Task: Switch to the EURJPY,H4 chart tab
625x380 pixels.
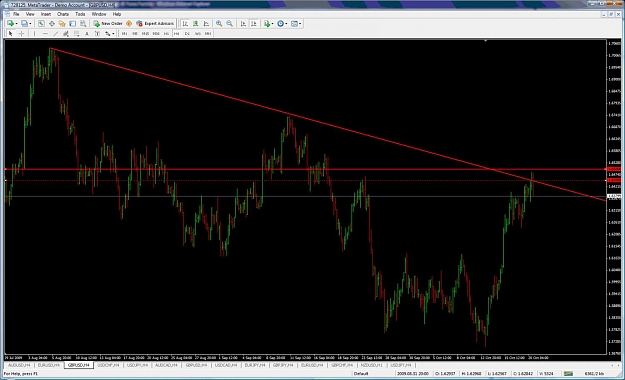Action: click(255, 365)
